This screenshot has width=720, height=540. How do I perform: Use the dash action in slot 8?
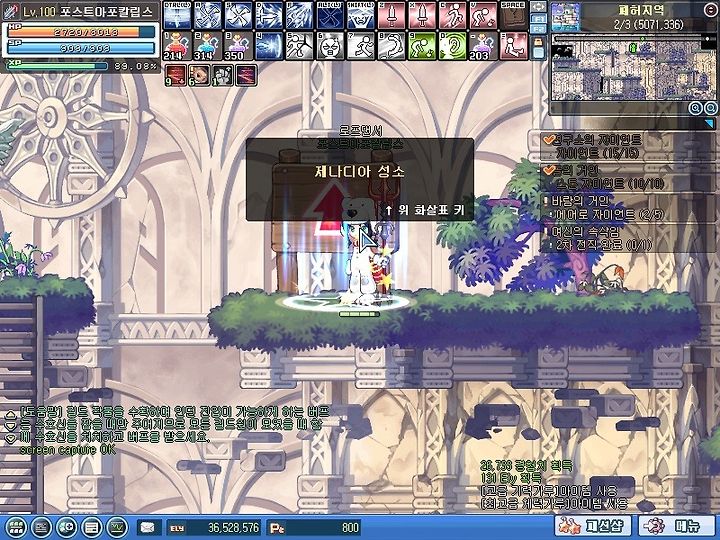pyautogui.click(x=391, y=46)
